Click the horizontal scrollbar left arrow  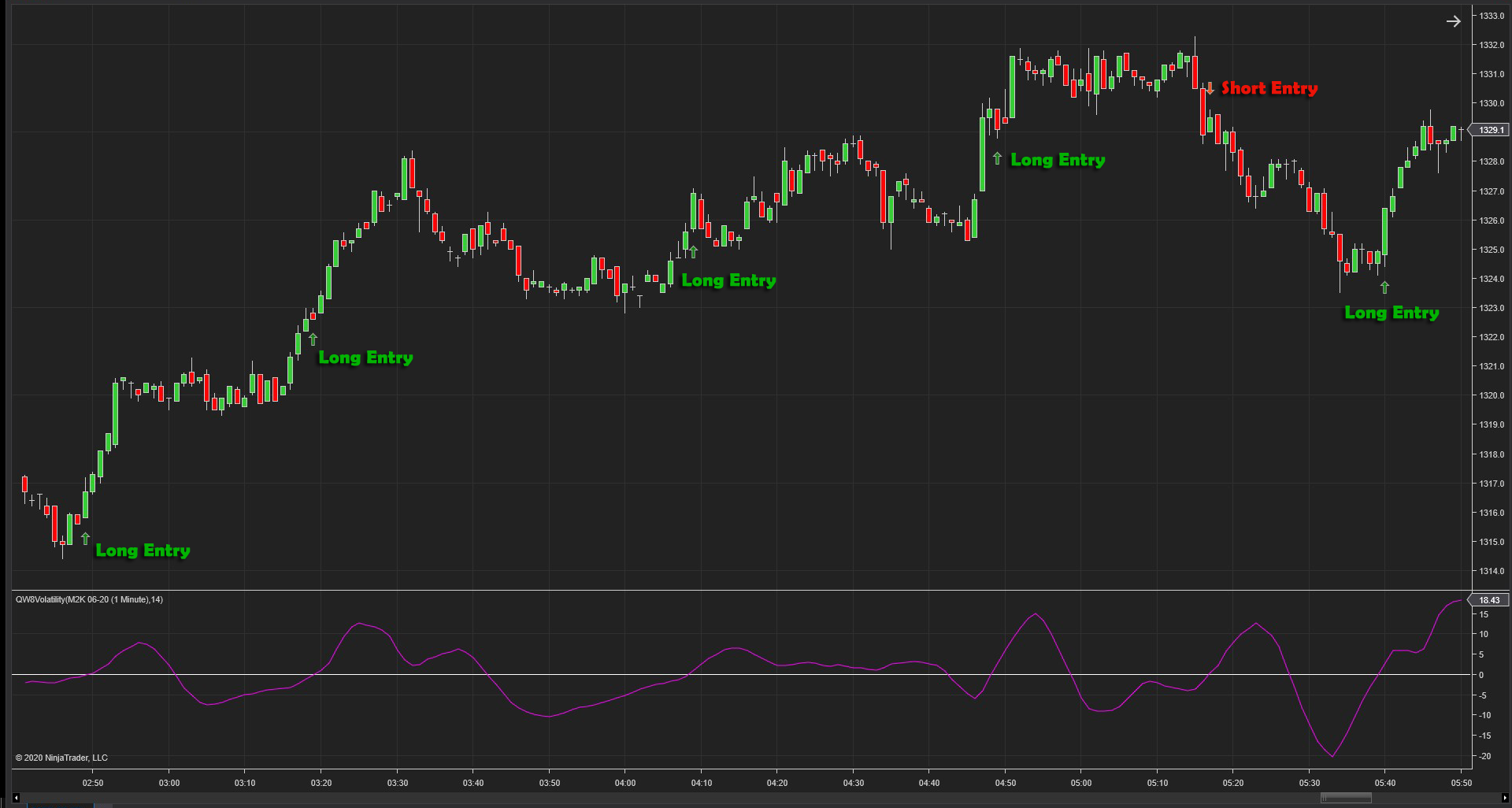[16, 798]
